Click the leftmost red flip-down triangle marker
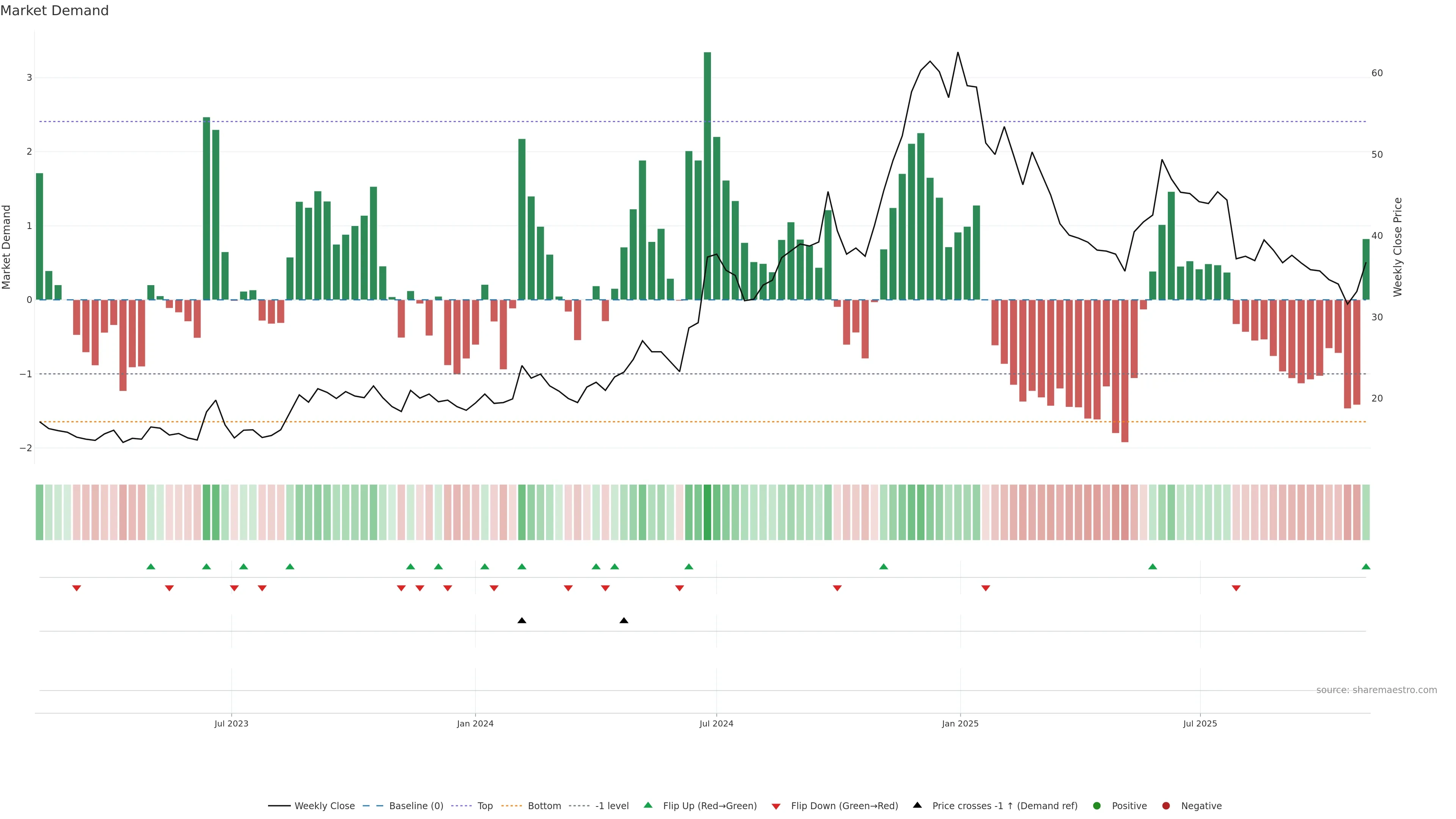This screenshot has width=1456, height=819. click(77, 588)
